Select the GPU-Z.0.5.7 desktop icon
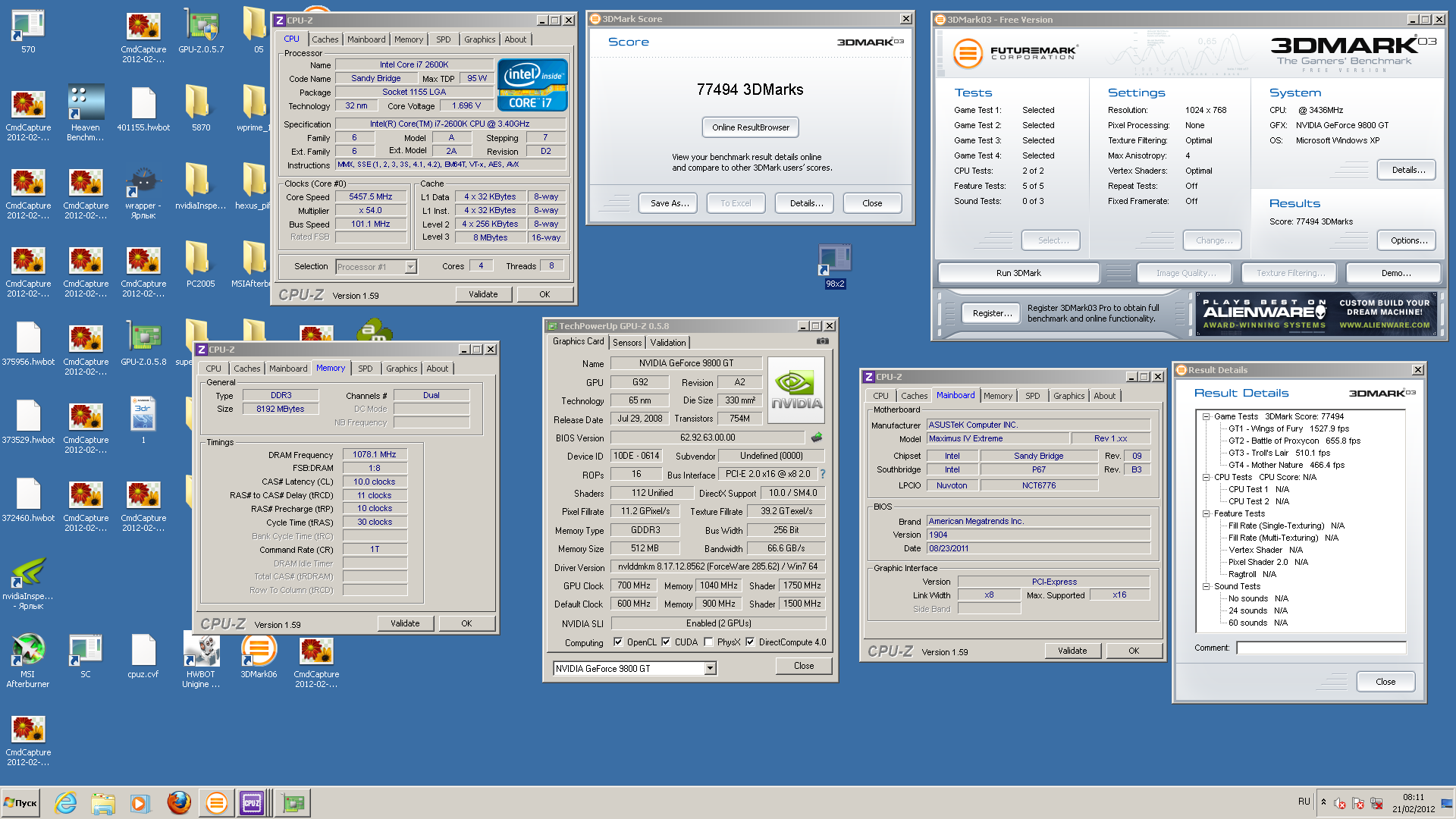 coord(201,31)
